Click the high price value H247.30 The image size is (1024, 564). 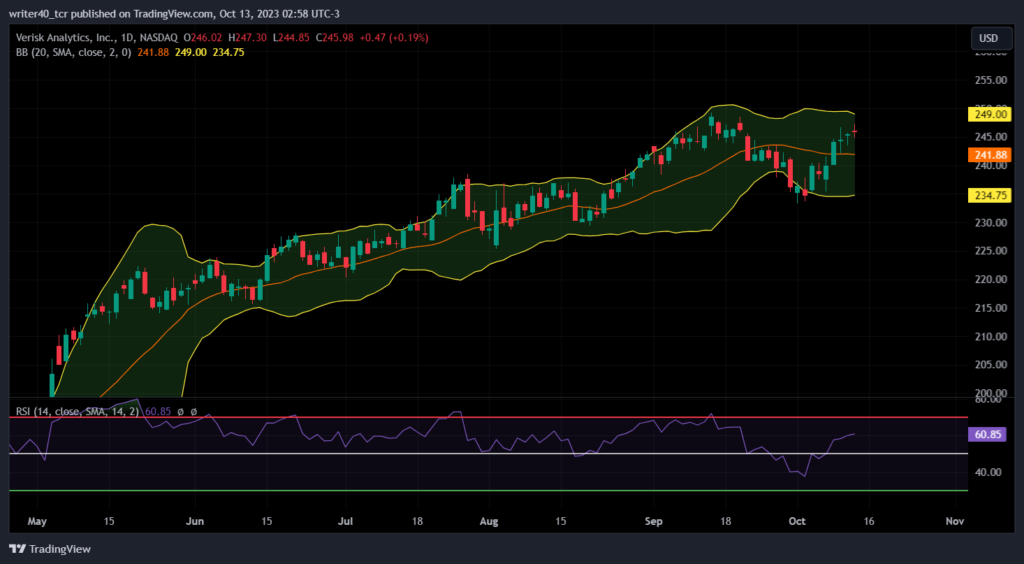pos(247,38)
